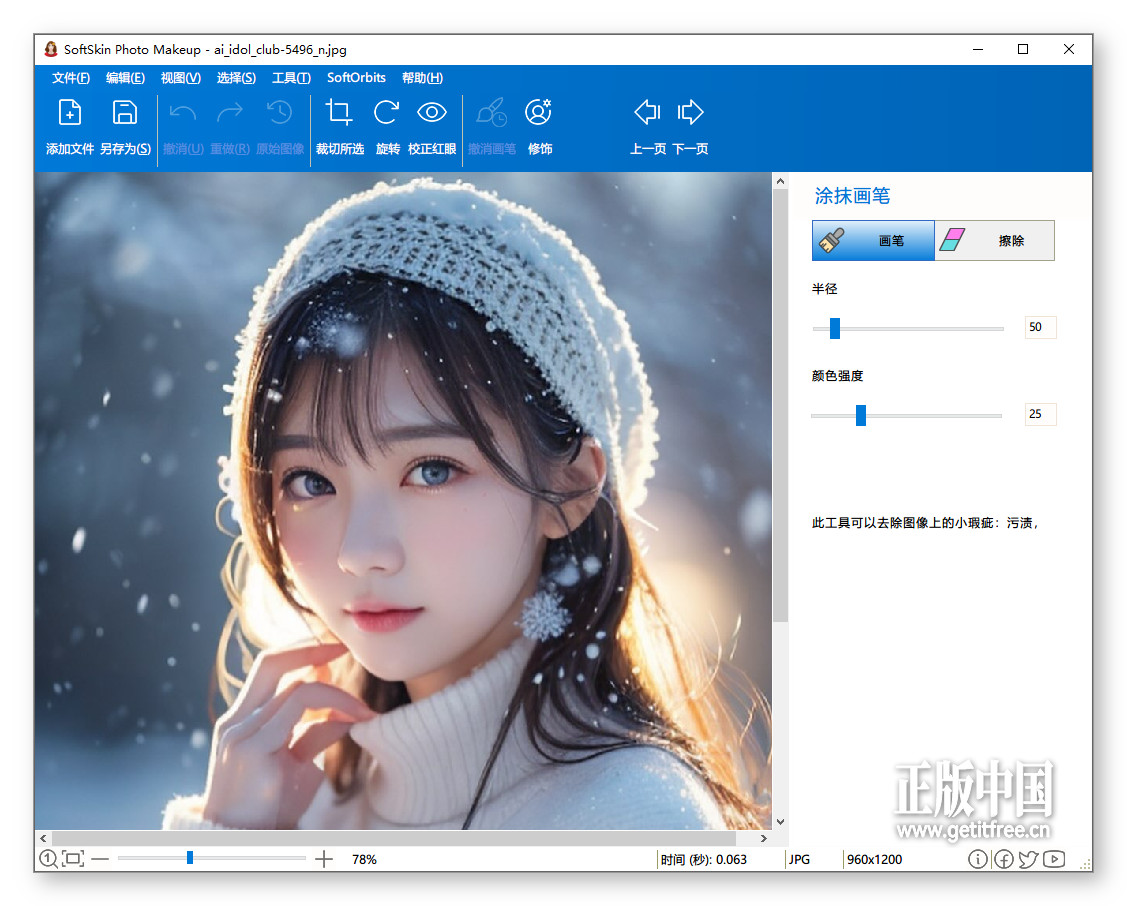Image resolution: width=1127 pixels, height=906 pixels.
Task: Click the horizontal scrollbar right arrow
Action: (763, 838)
